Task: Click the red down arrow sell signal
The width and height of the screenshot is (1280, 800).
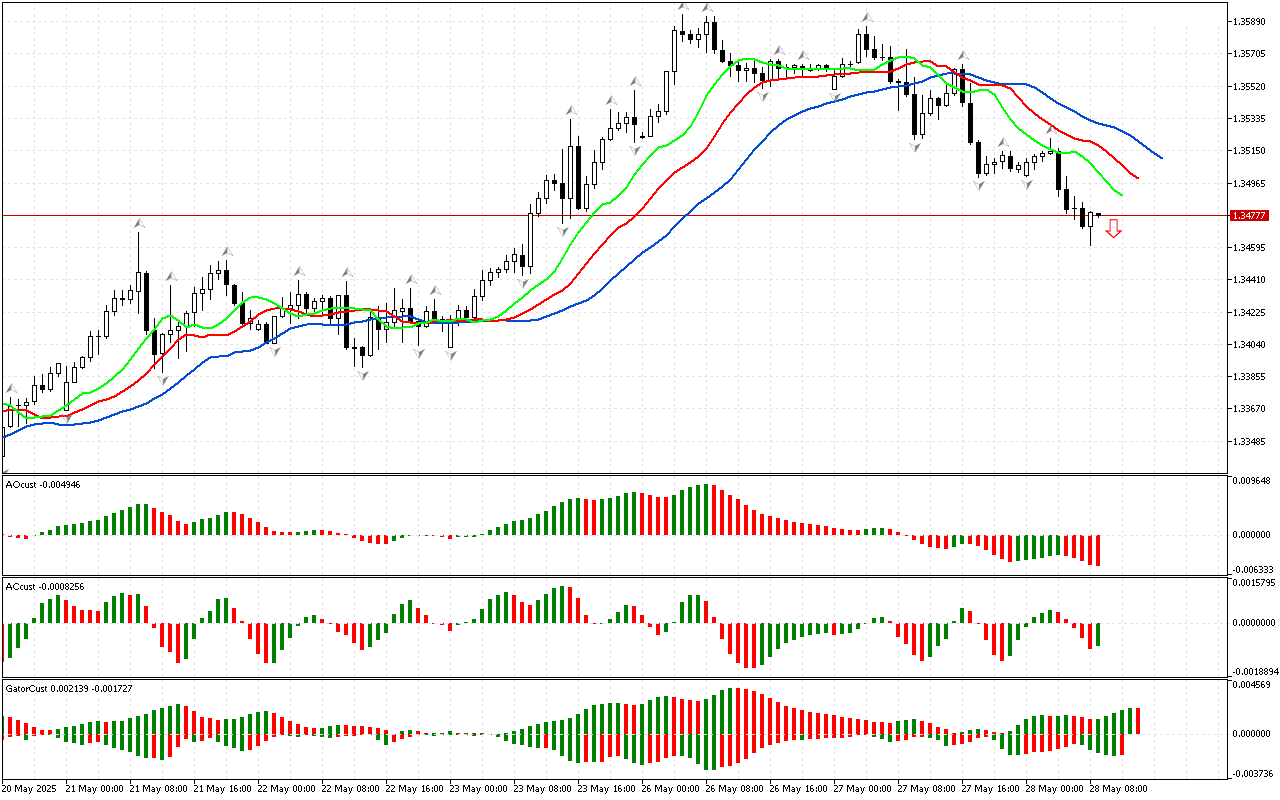Action: (1113, 230)
